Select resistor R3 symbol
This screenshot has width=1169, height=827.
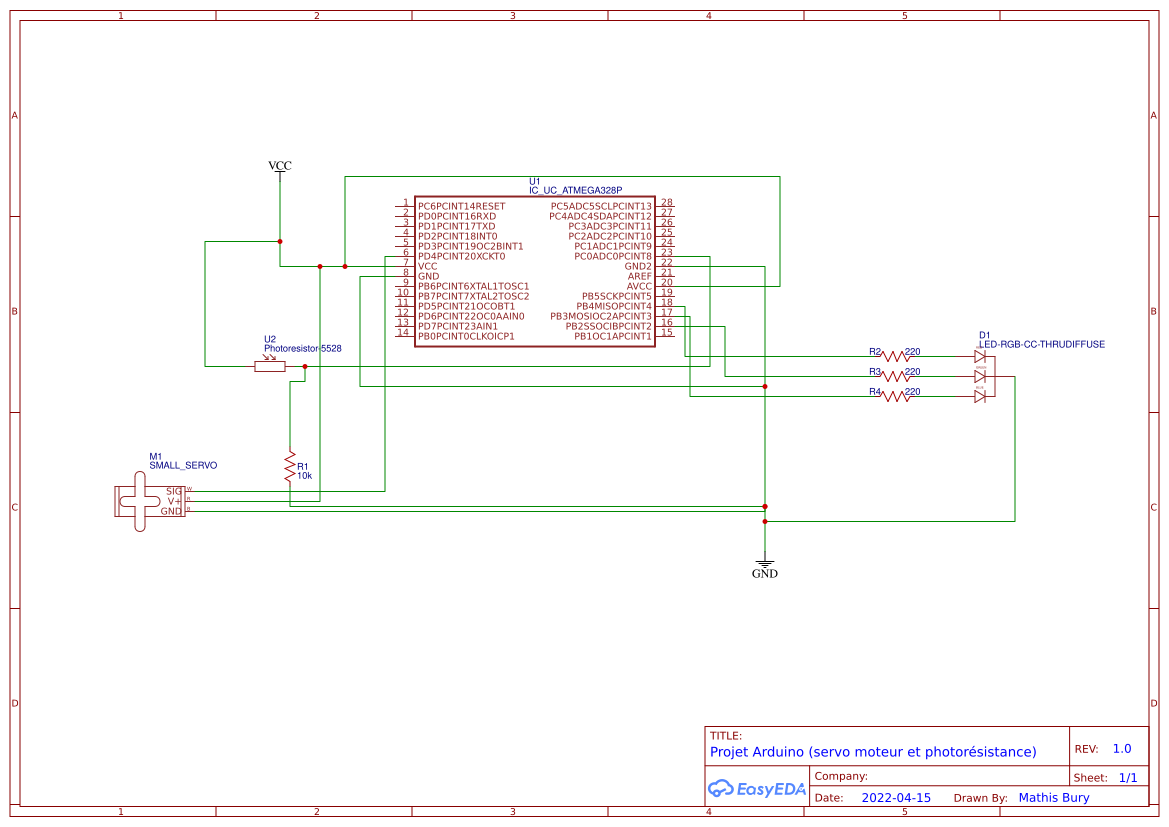coord(897,376)
